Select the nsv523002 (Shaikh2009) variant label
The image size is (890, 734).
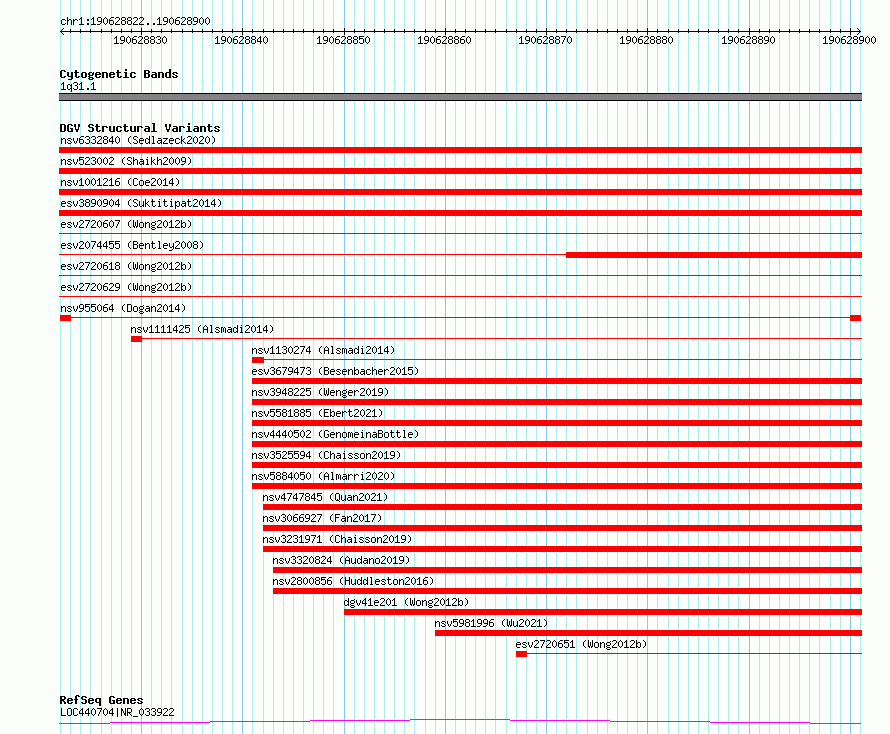[126, 161]
